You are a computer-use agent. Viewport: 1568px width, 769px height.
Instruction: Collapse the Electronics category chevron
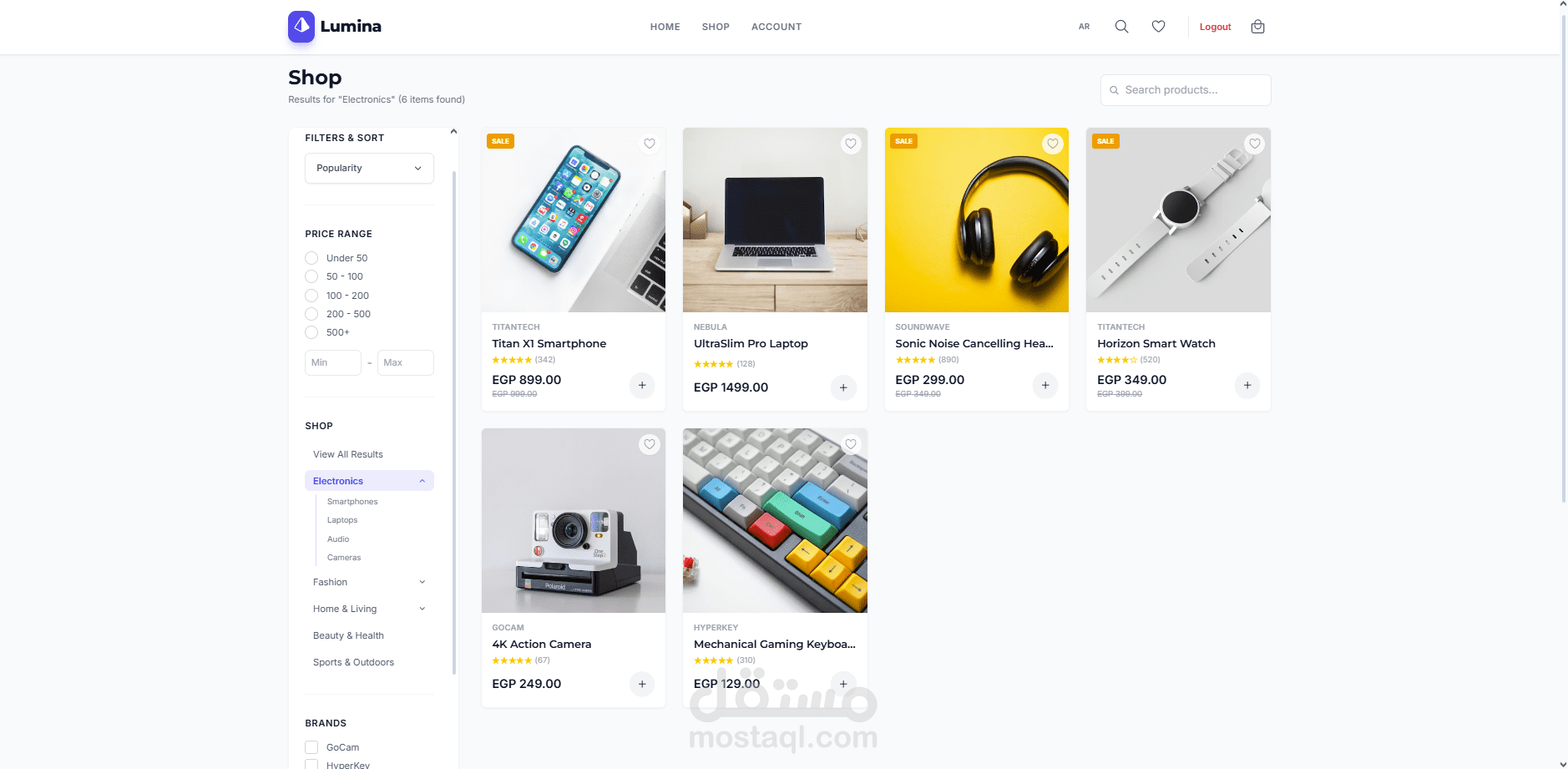point(422,481)
